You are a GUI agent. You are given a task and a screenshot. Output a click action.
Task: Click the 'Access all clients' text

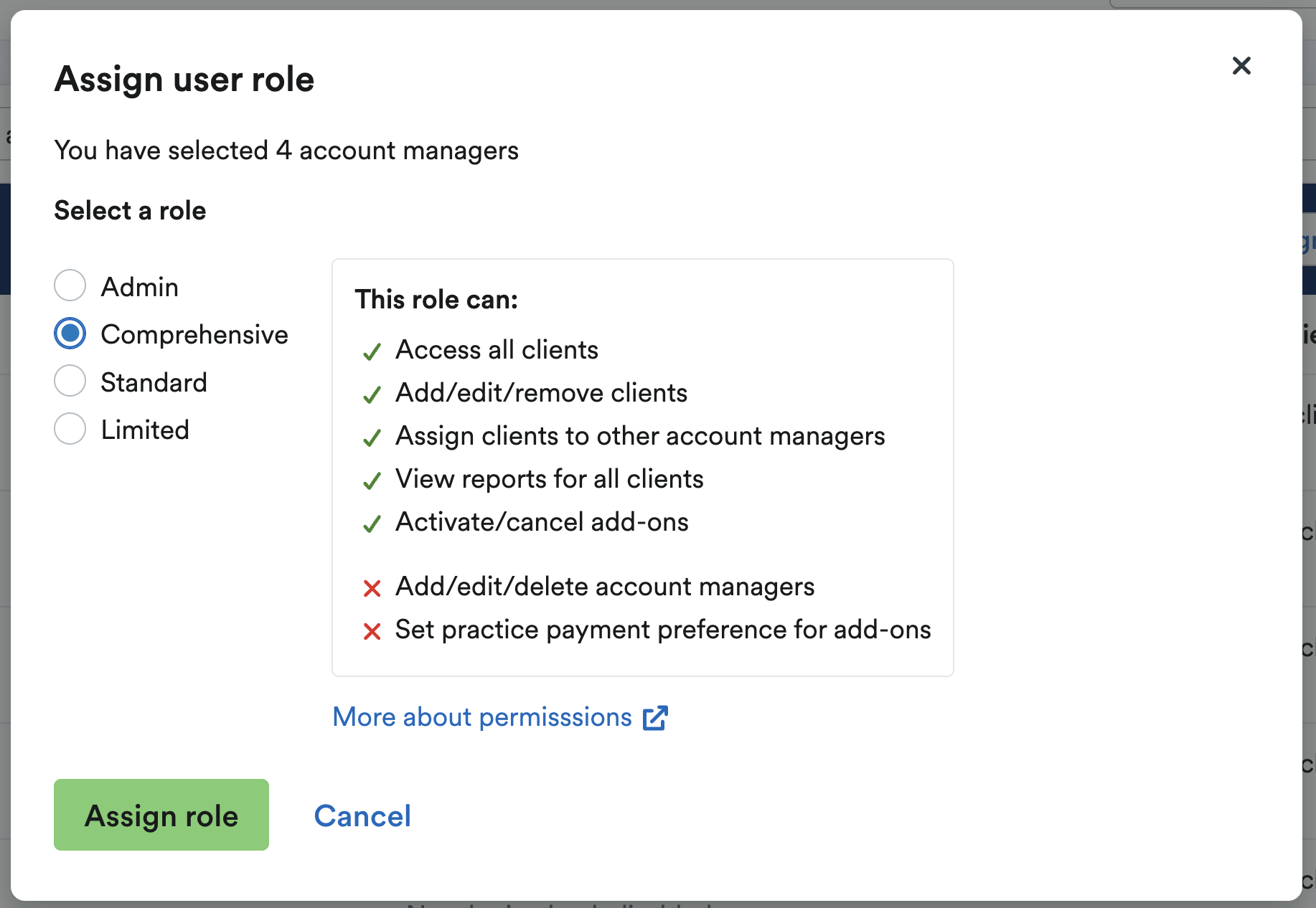(497, 350)
